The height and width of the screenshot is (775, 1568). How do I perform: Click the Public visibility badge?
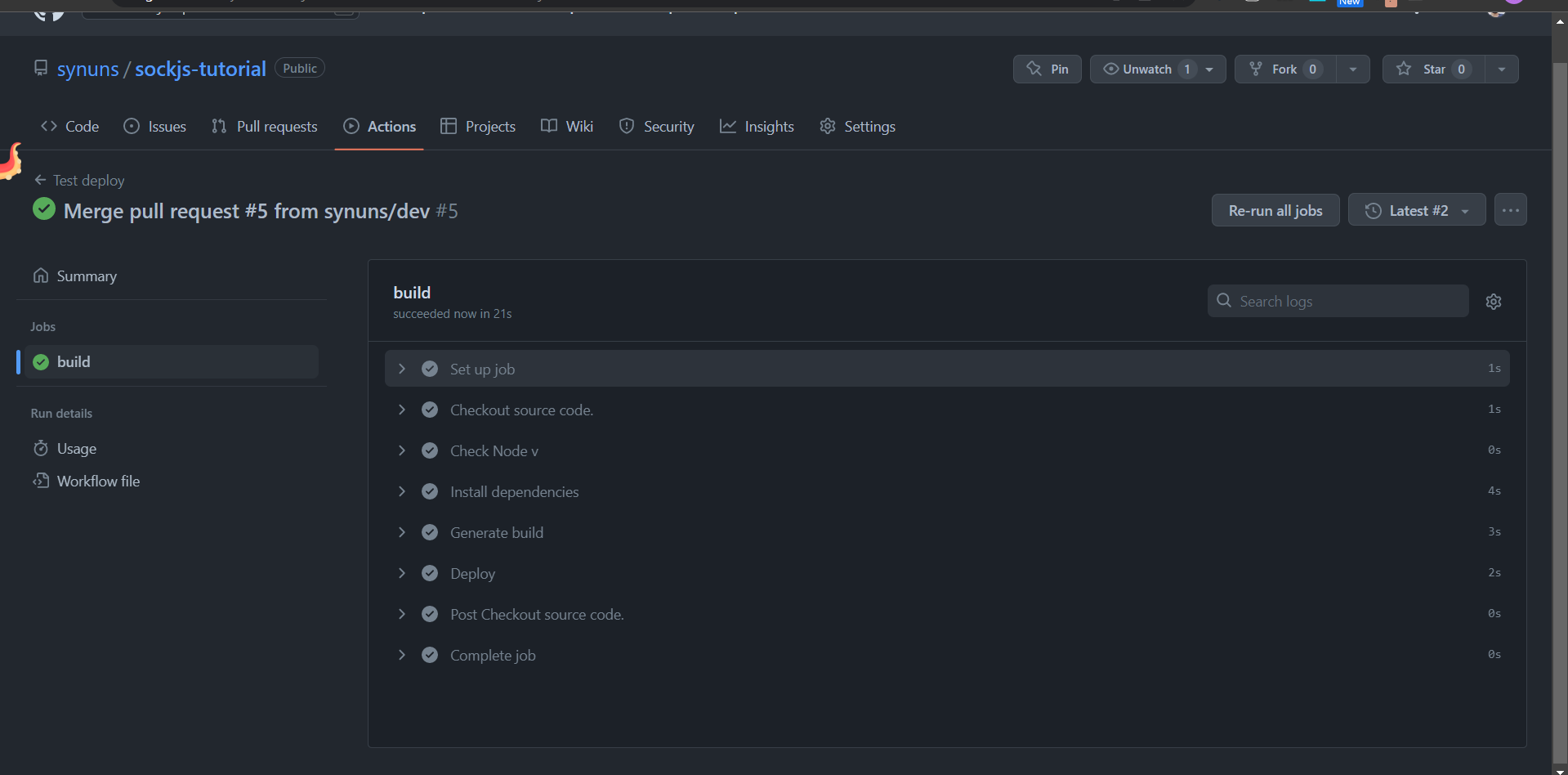click(299, 69)
